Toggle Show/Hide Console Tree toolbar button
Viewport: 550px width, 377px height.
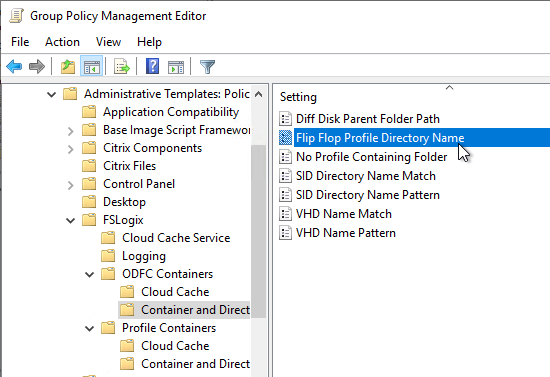tap(92, 66)
